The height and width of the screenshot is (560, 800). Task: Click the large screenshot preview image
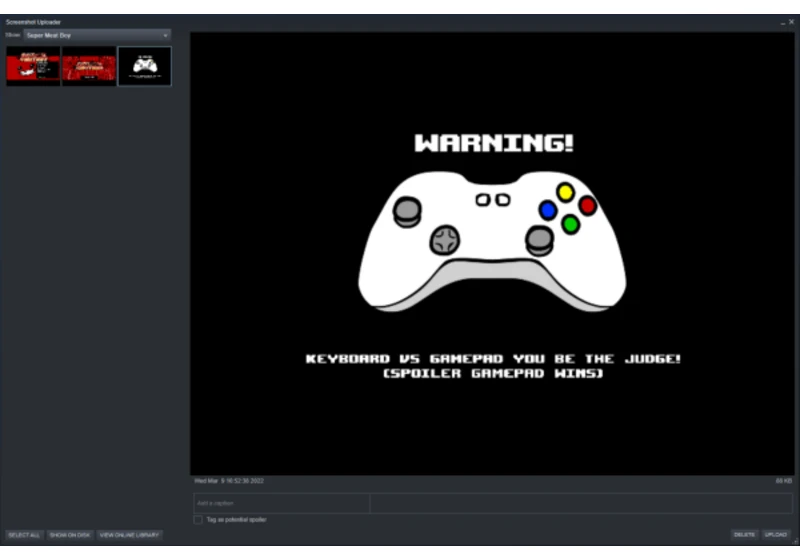coord(492,254)
